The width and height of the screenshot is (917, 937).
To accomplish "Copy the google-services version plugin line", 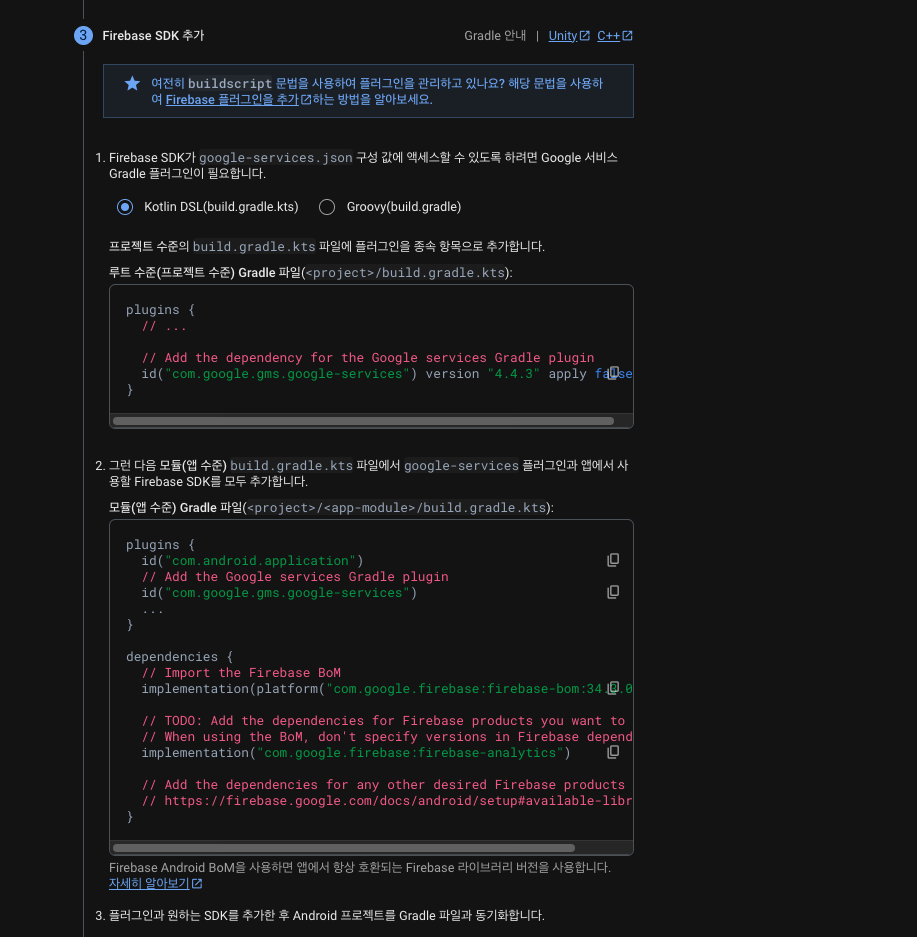I will click(613, 373).
